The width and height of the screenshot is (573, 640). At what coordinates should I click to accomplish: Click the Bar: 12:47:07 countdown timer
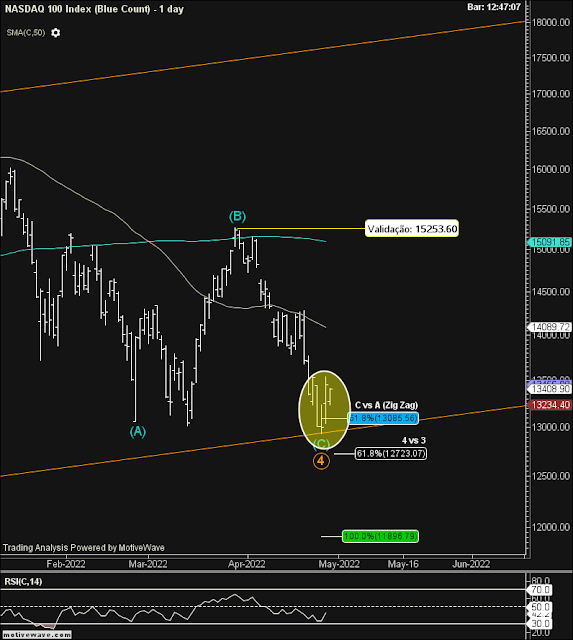(494, 7)
